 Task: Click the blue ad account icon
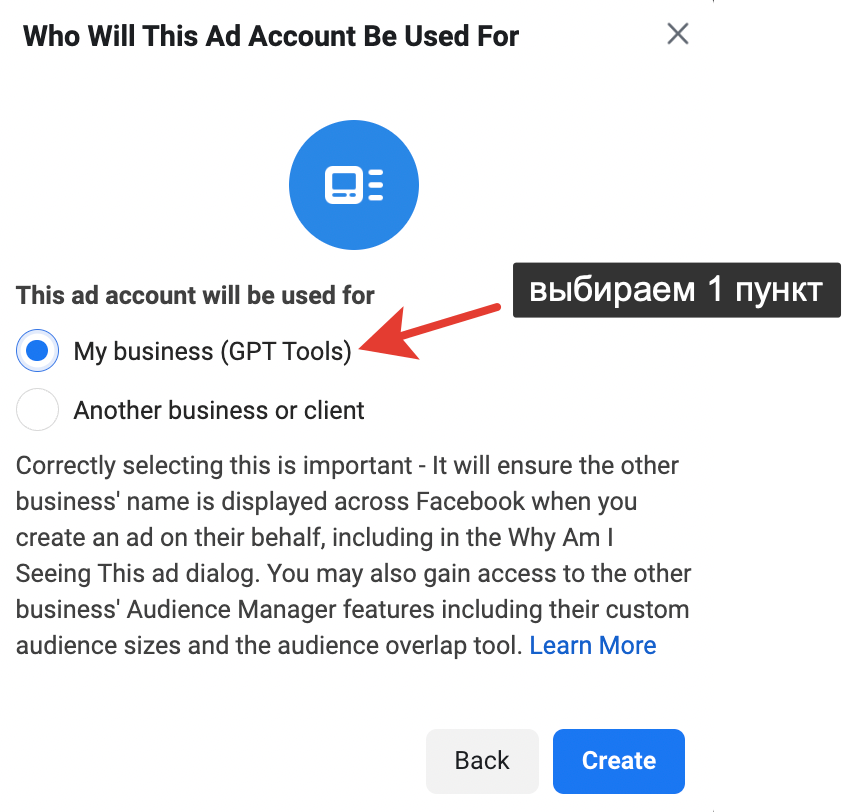click(353, 185)
